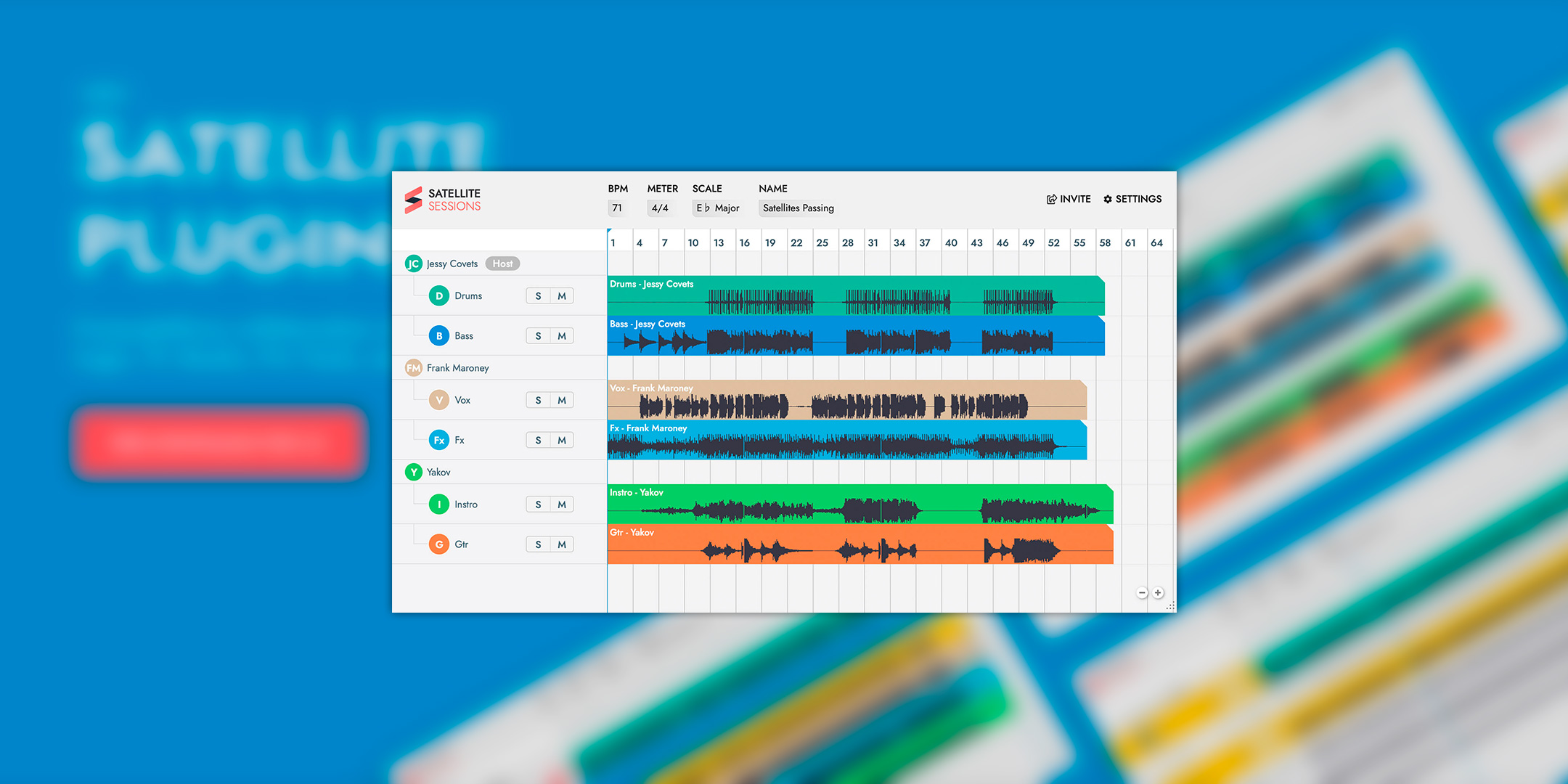The image size is (1568, 784).
Task: Click the Jessy Covets JC avatar
Action: 413,264
